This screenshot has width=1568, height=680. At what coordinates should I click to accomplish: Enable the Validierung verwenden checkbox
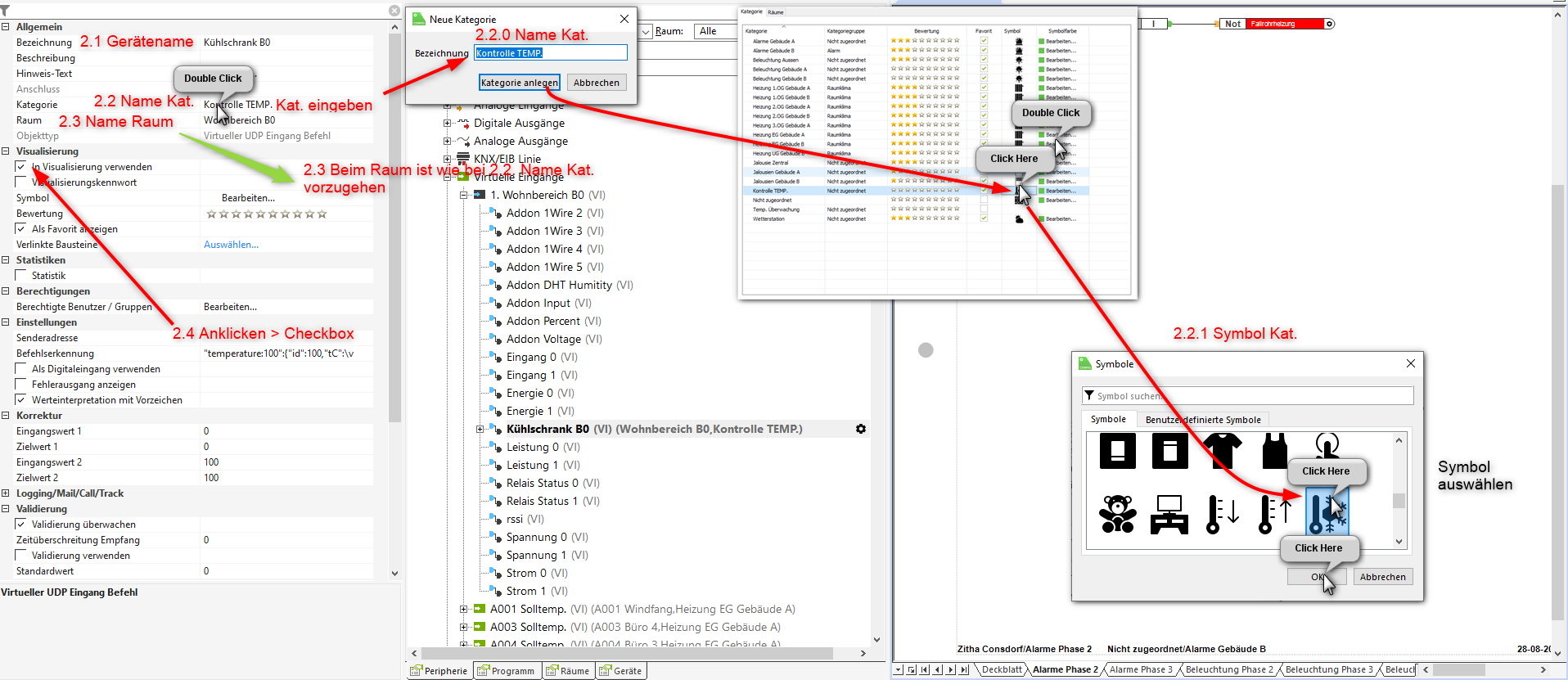pos(21,556)
